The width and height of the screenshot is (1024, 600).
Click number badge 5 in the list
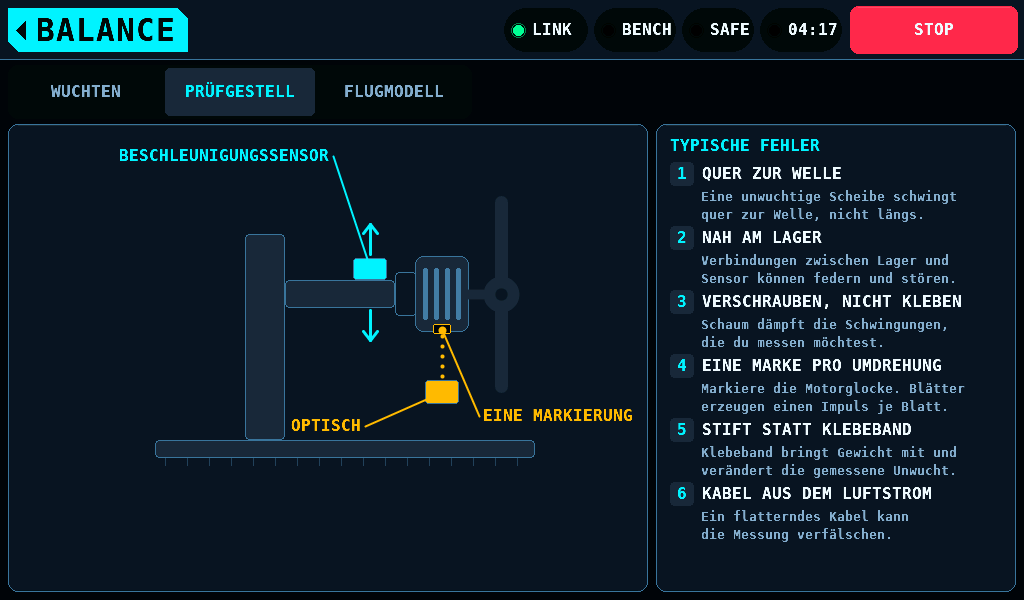(682, 430)
